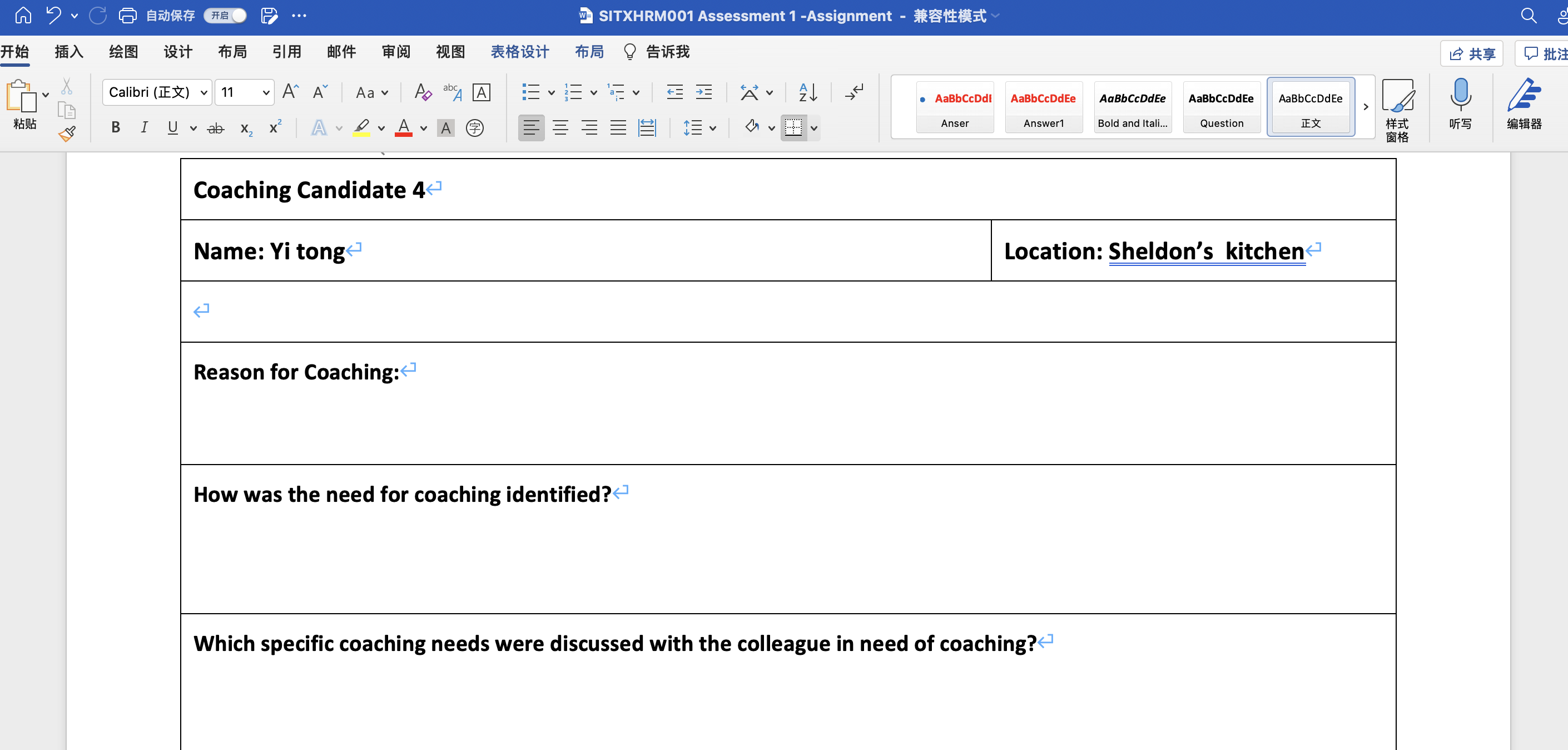The width and height of the screenshot is (1568, 750).
Task: Click the Copy icon
Action: click(x=66, y=110)
